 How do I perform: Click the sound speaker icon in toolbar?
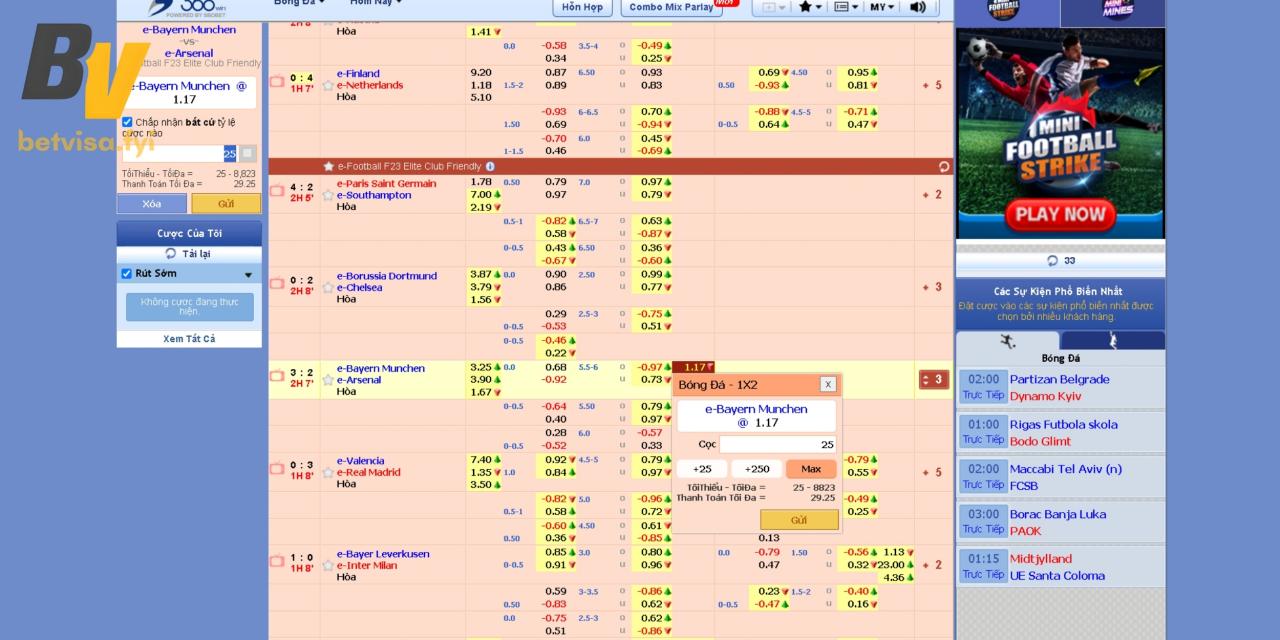point(918,7)
